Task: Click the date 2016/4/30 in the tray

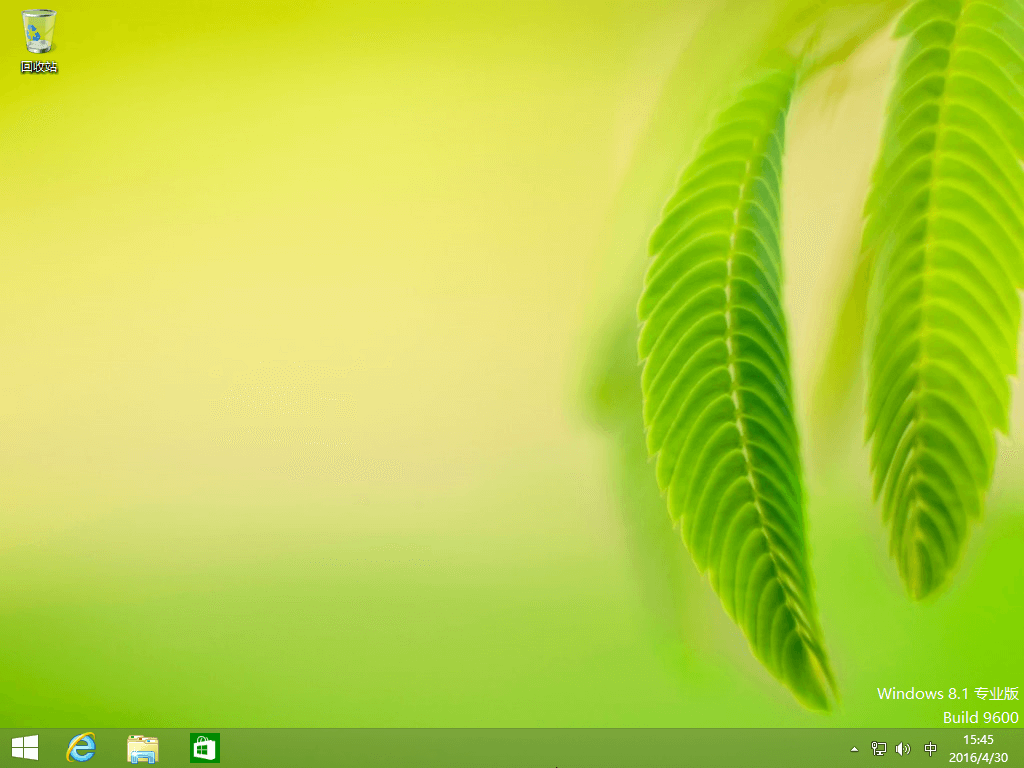Action: (978, 758)
